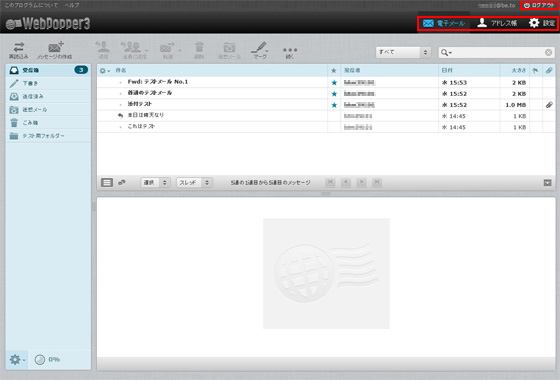Open the ヘルプ help link
Screen dimensions: 560x380
tap(72, 5)
